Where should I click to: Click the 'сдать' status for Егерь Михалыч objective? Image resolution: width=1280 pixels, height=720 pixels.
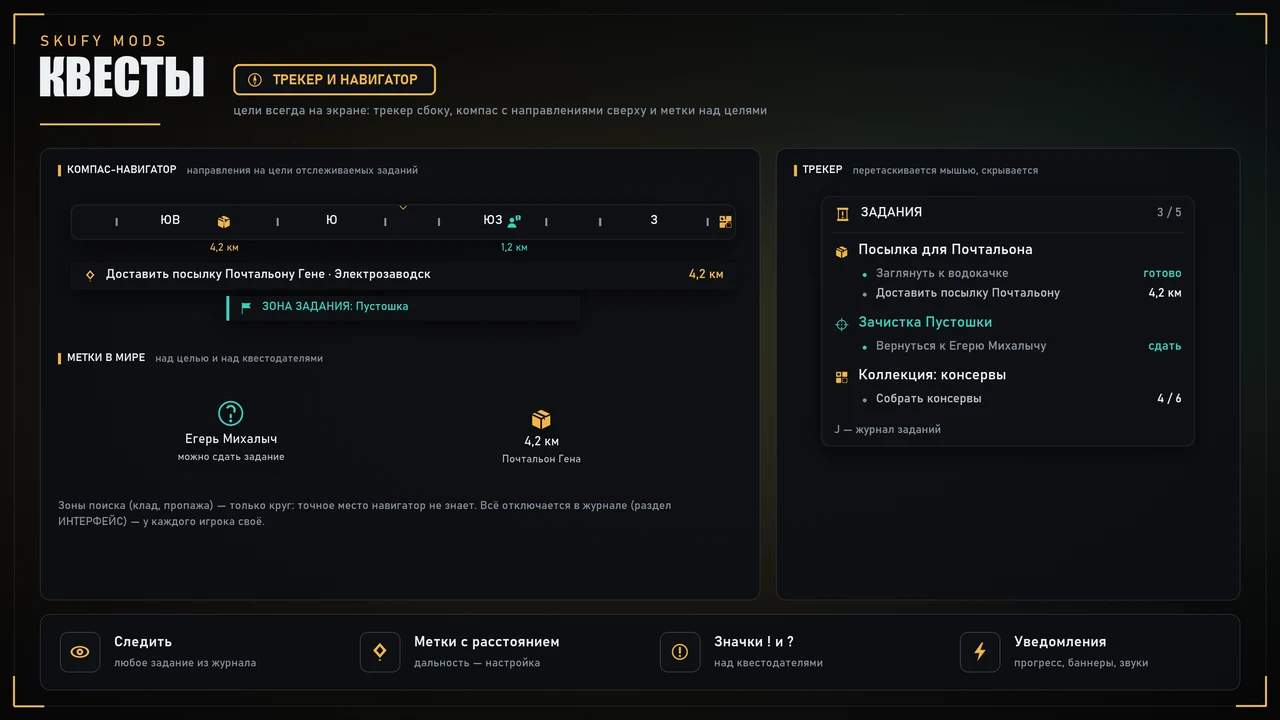click(1164, 346)
